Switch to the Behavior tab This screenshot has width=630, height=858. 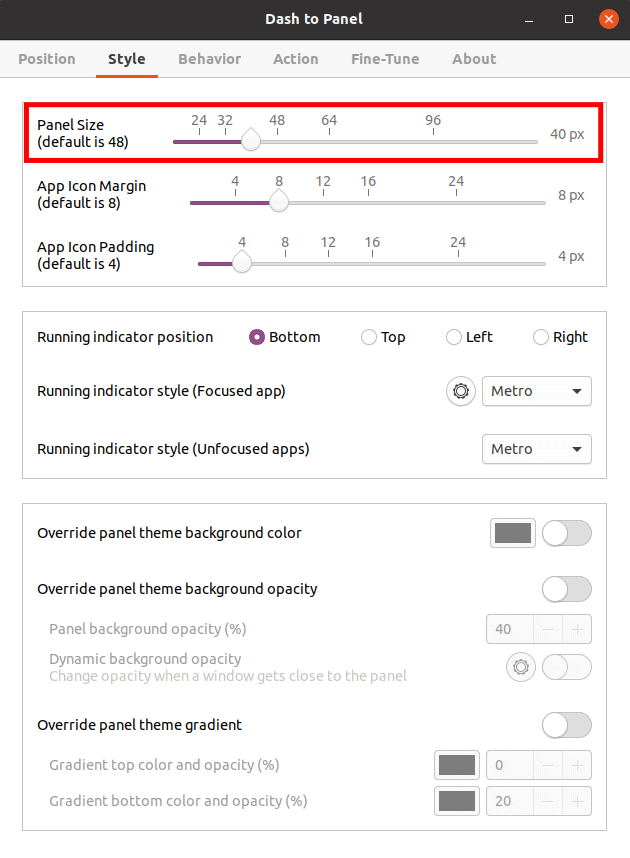[209, 59]
